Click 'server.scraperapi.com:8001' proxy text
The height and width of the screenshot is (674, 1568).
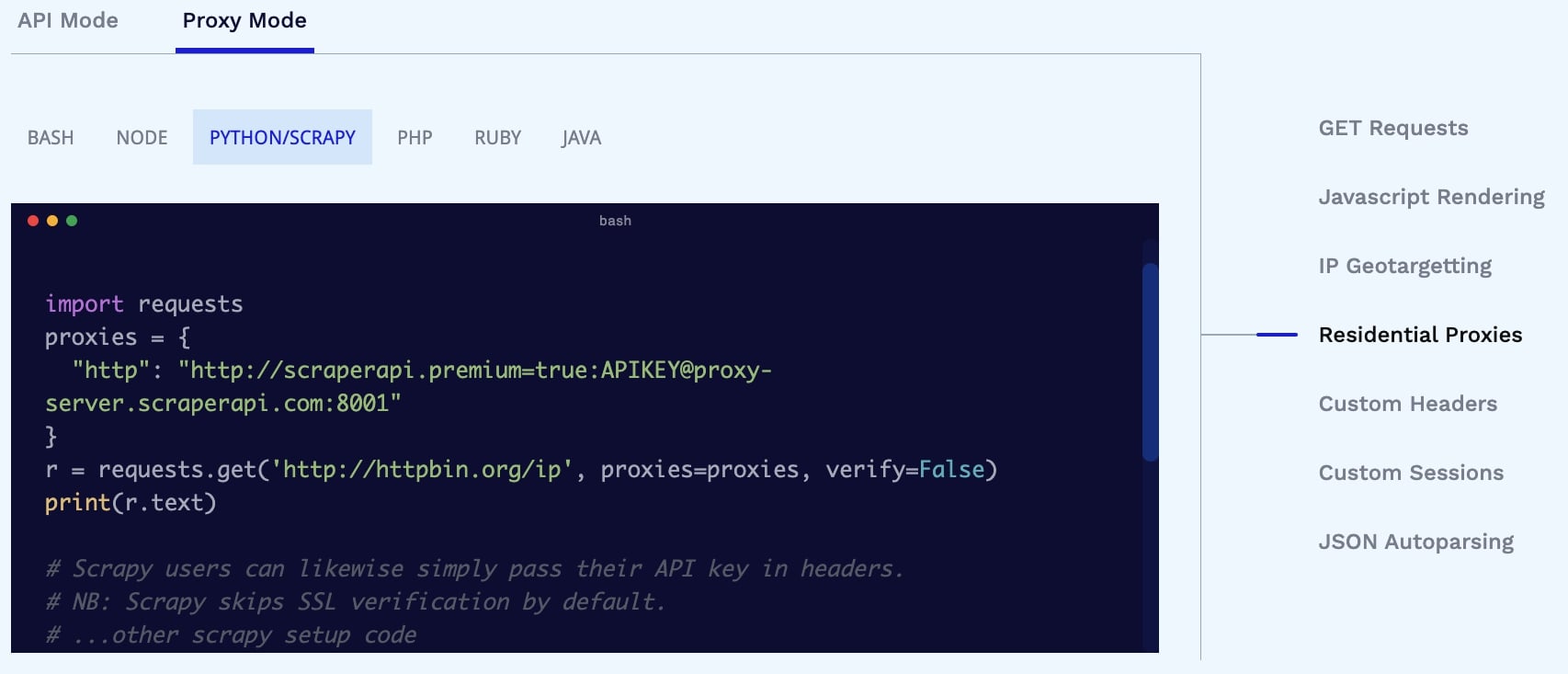coord(223,404)
